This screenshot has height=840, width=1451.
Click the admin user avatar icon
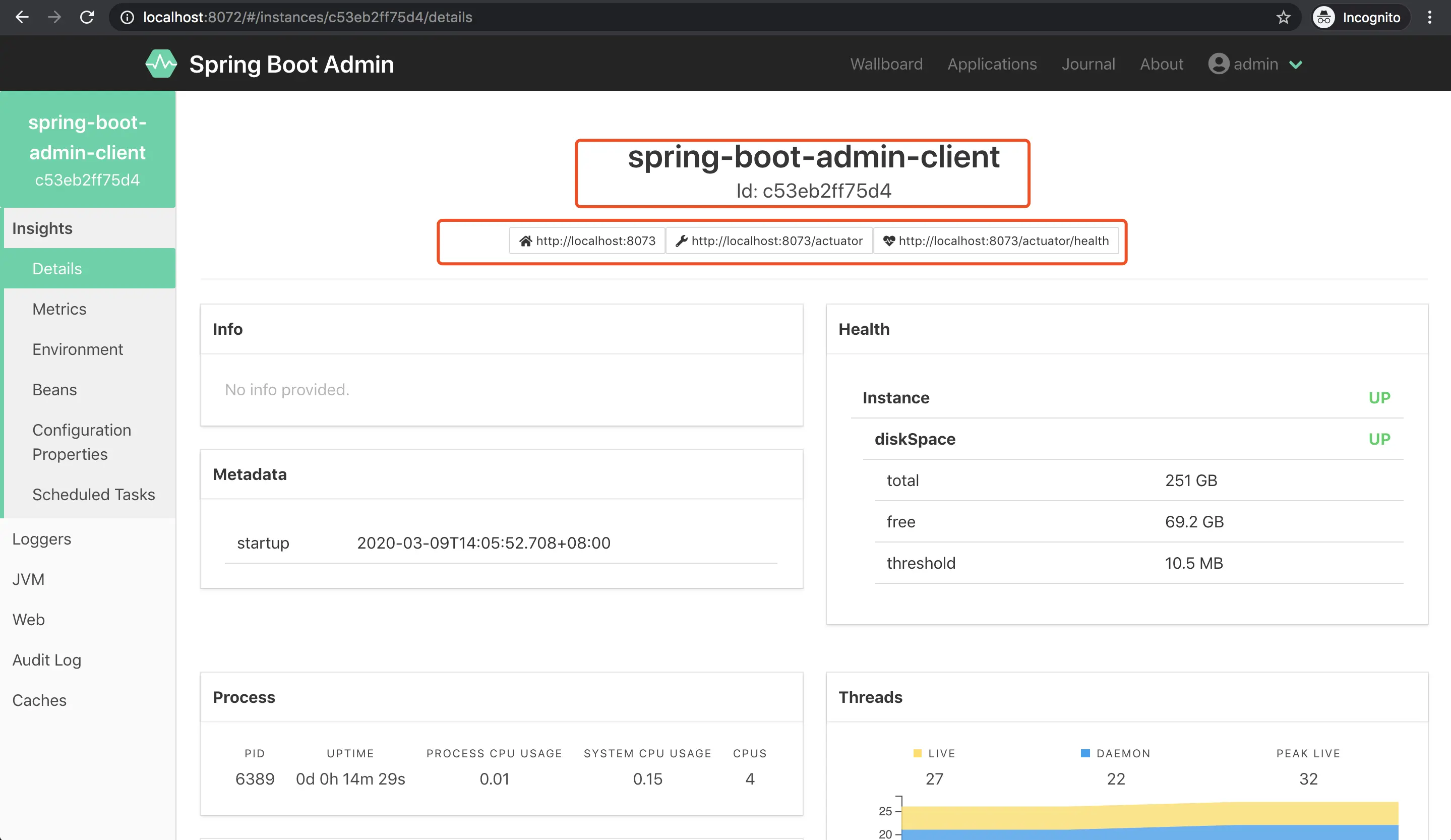point(1219,64)
